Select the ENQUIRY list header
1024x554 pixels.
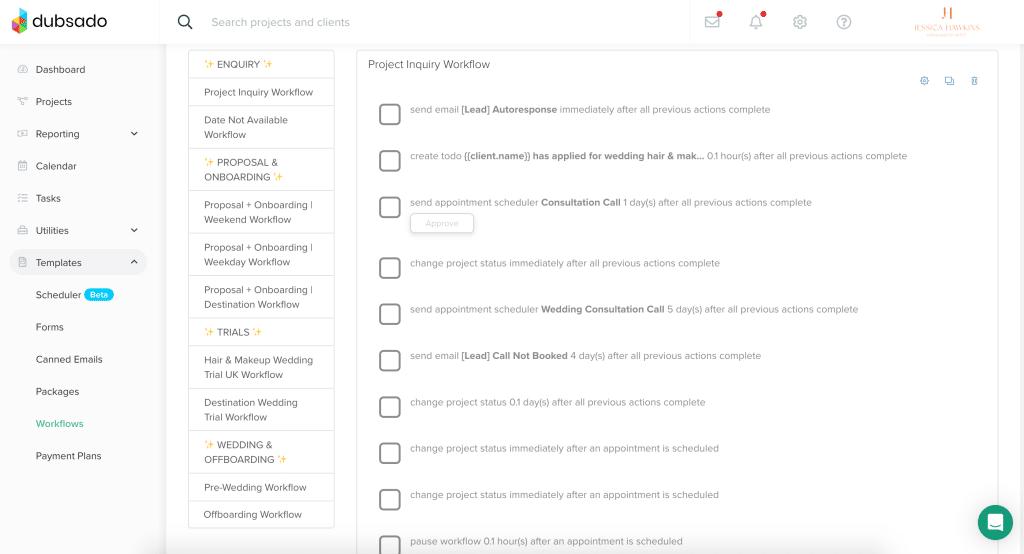[x=261, y=64]
